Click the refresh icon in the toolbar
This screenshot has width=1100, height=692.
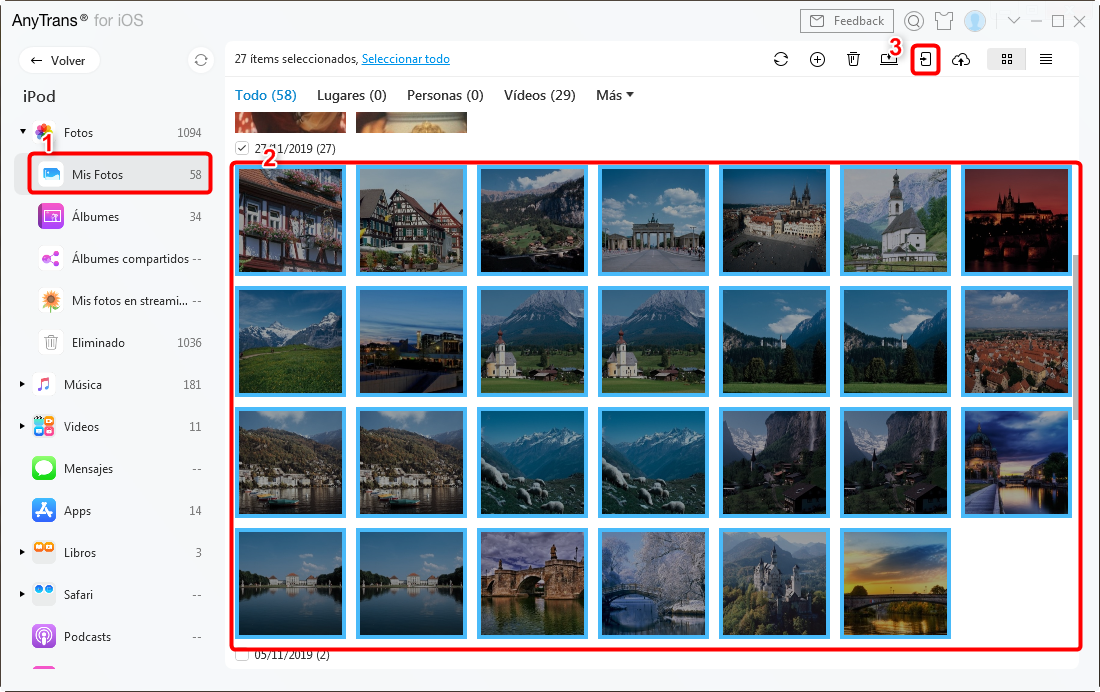781,60
